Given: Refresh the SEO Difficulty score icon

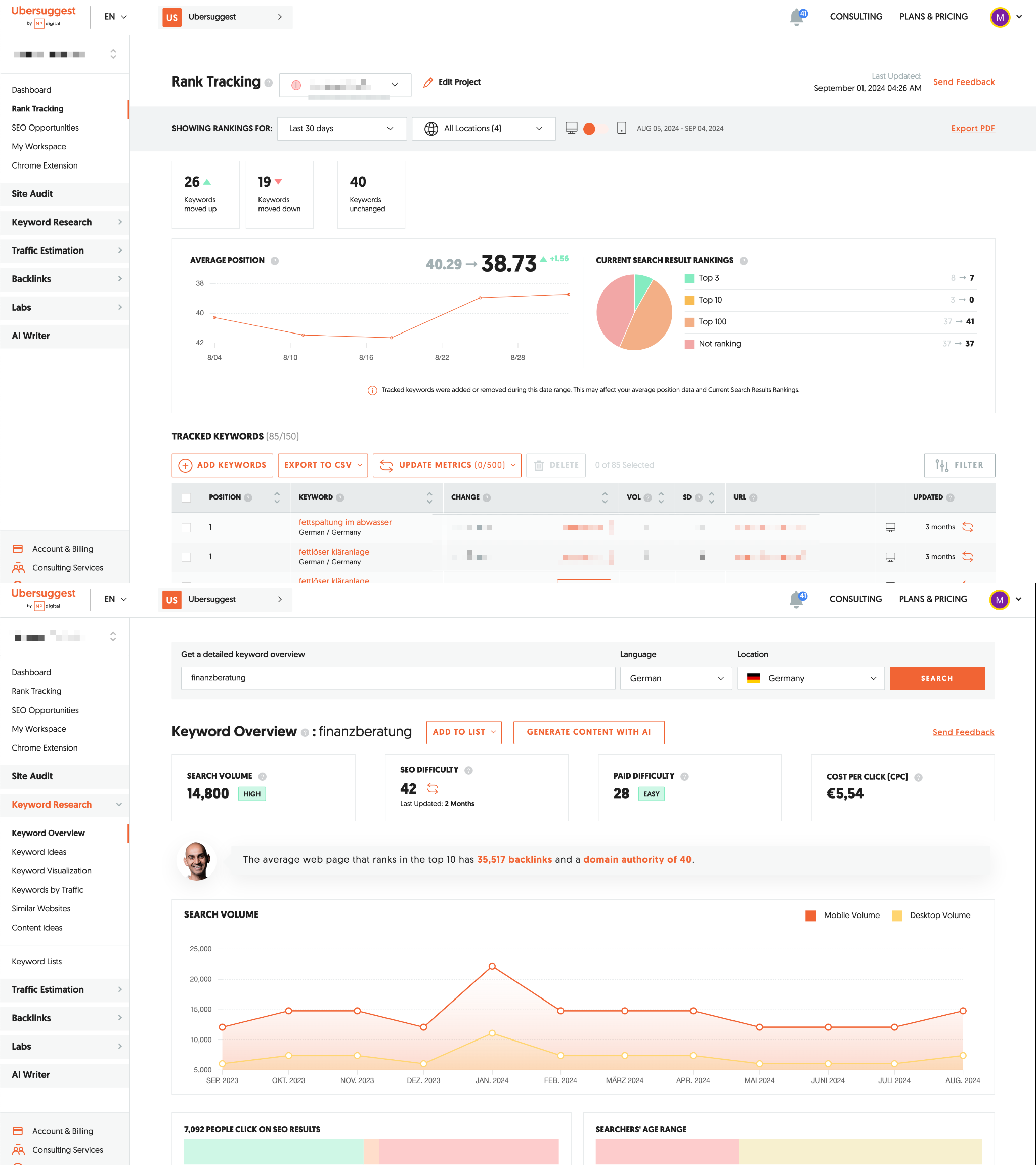Looking at the screenshot, I should pyautogui.click(x=433, y=789).
